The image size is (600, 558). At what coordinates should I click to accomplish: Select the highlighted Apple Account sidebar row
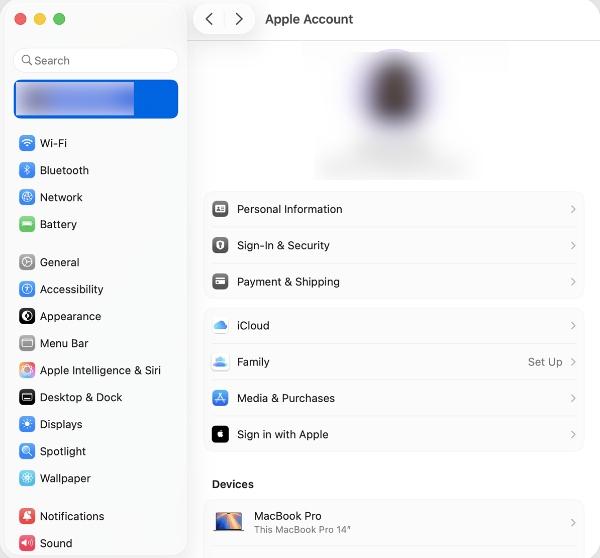96,99
